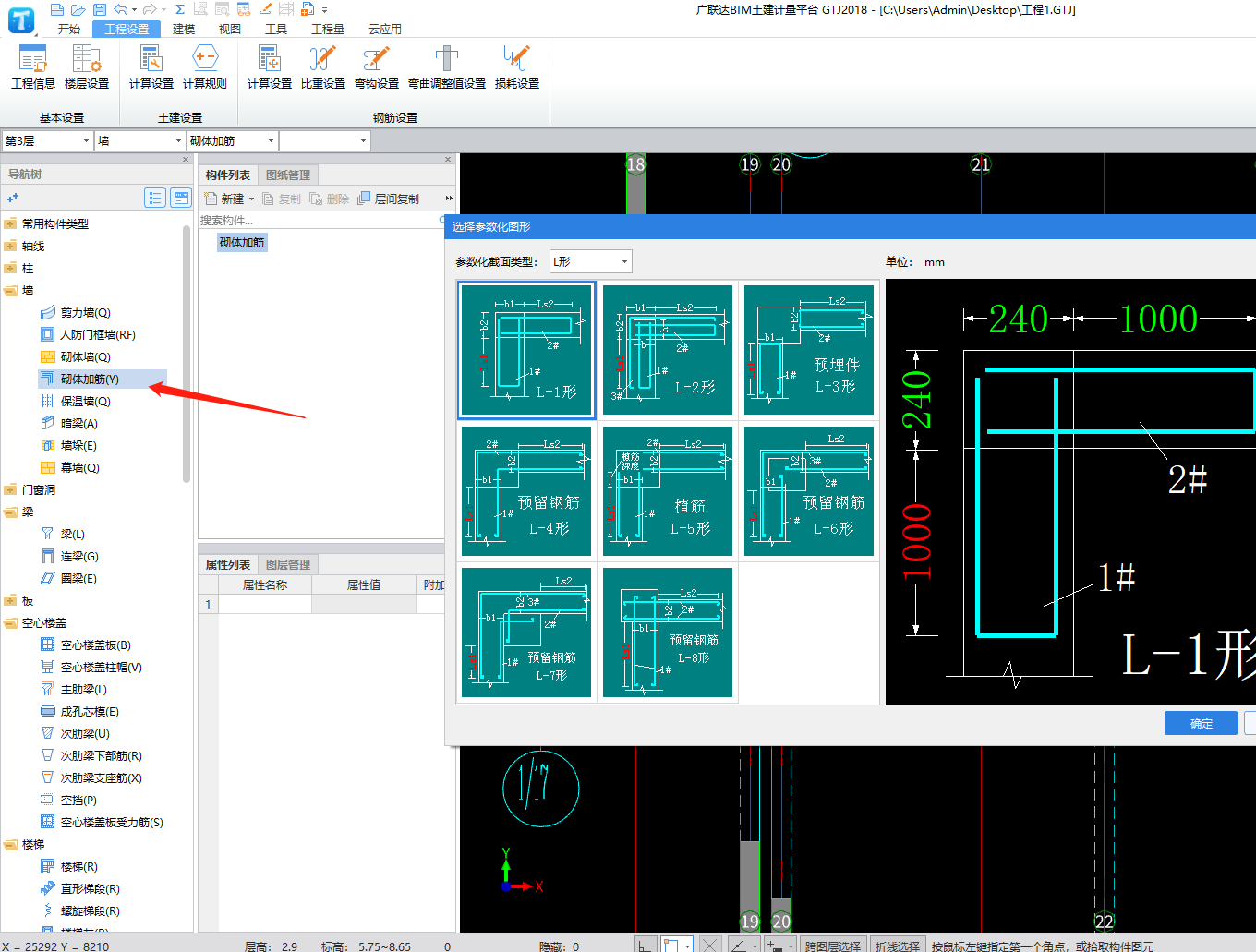Open 弯钩设置 hook settings
Screen dimensions: 1256x952
(377, 66)
